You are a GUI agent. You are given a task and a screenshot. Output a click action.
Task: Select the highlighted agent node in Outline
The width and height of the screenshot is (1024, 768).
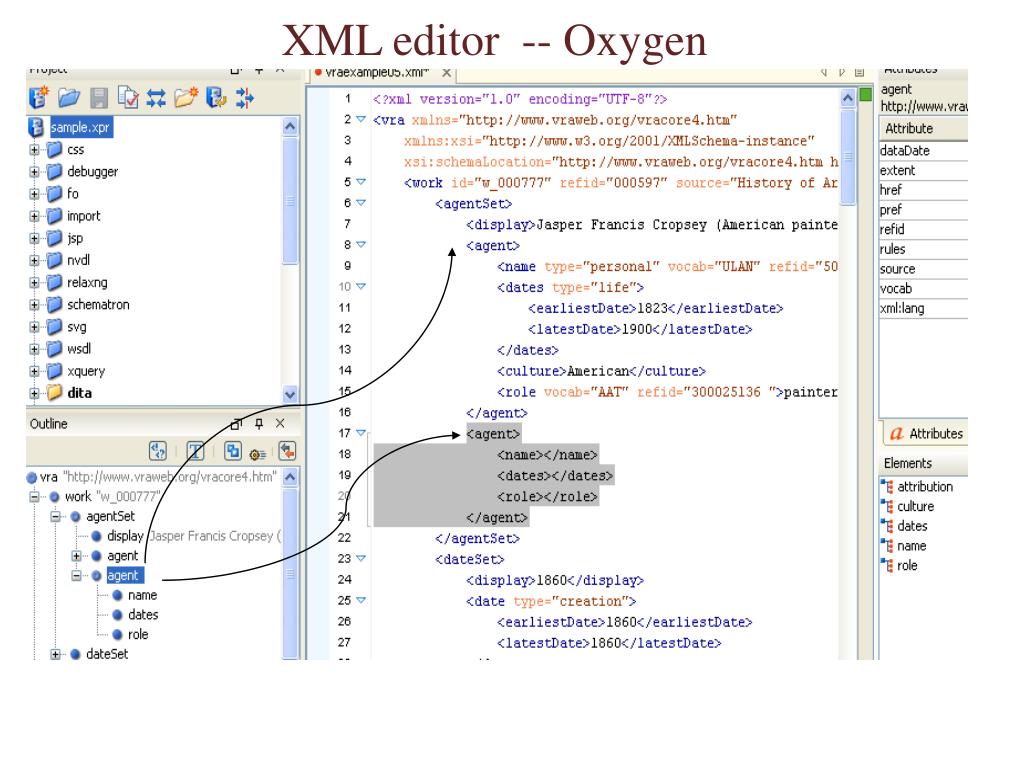[123, 576]
